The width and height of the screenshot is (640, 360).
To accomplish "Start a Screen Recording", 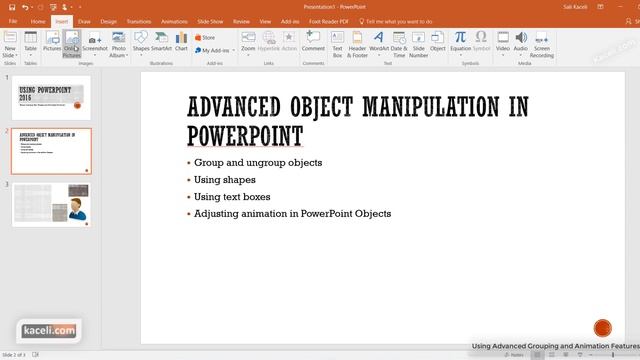I will click(542, 44).
